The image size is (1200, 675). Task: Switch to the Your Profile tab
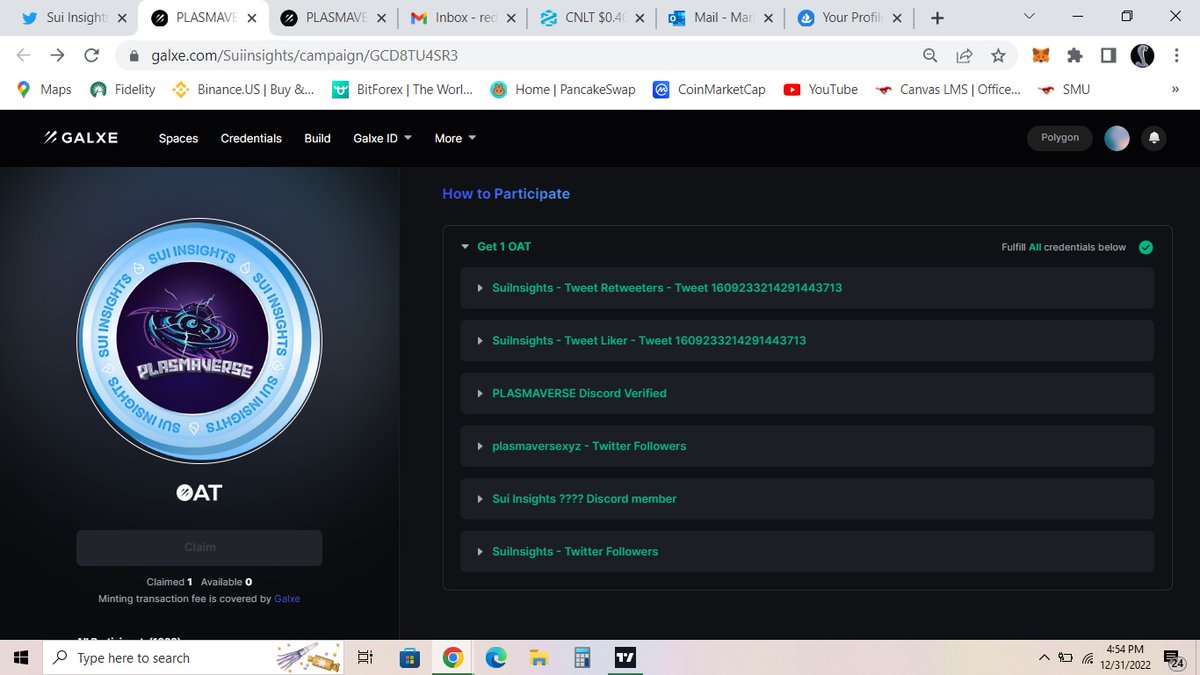(850, 18)
